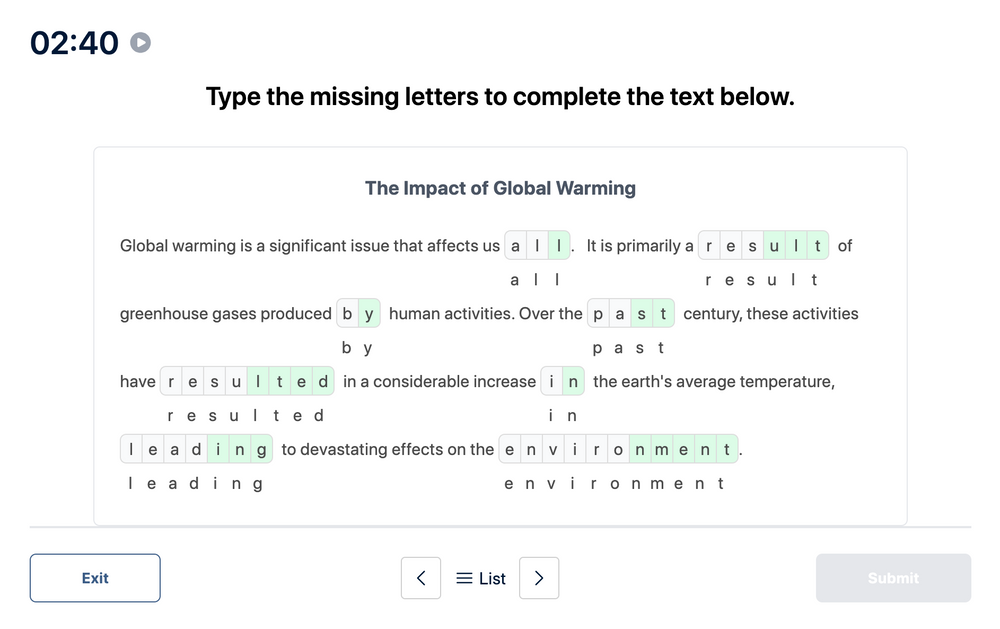
Task: Click the heading 'The Impact of Global Warming'
Action: (x=500, y=188)
